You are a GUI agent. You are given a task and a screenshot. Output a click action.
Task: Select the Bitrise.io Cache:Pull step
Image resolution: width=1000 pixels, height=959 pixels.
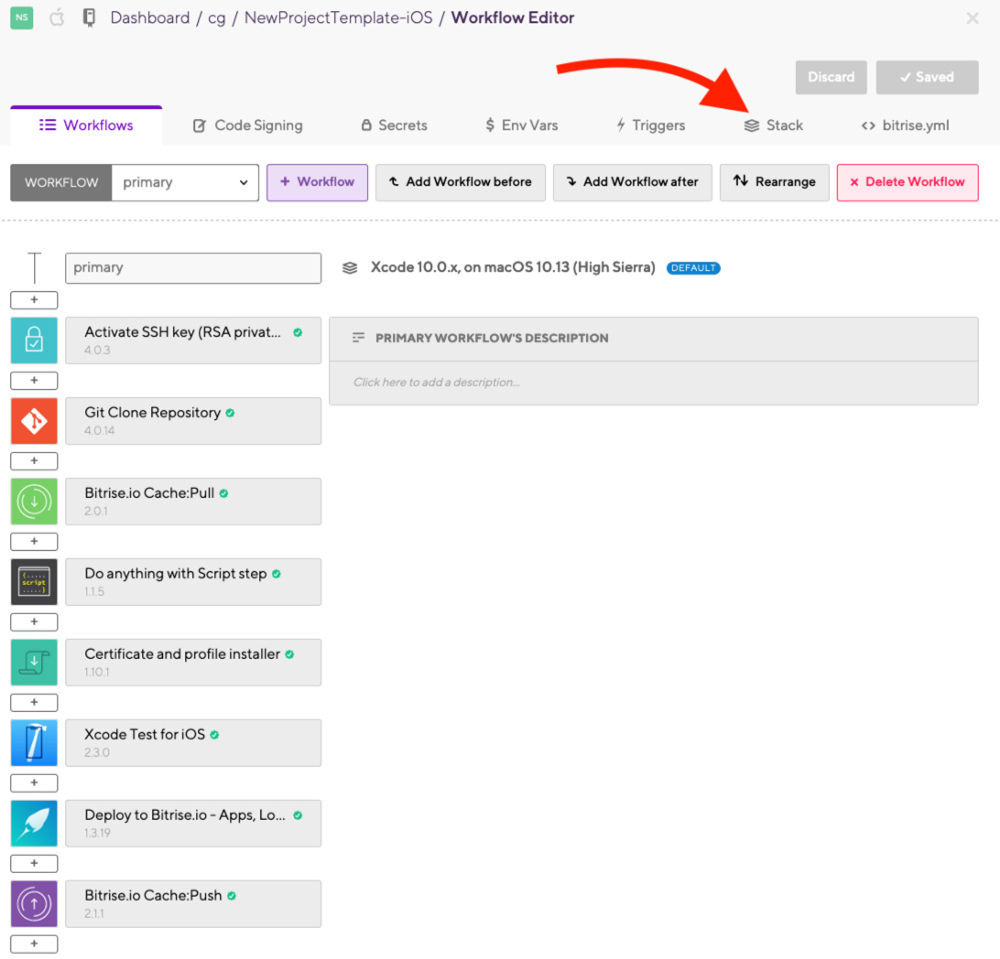(x=193, y=501)
